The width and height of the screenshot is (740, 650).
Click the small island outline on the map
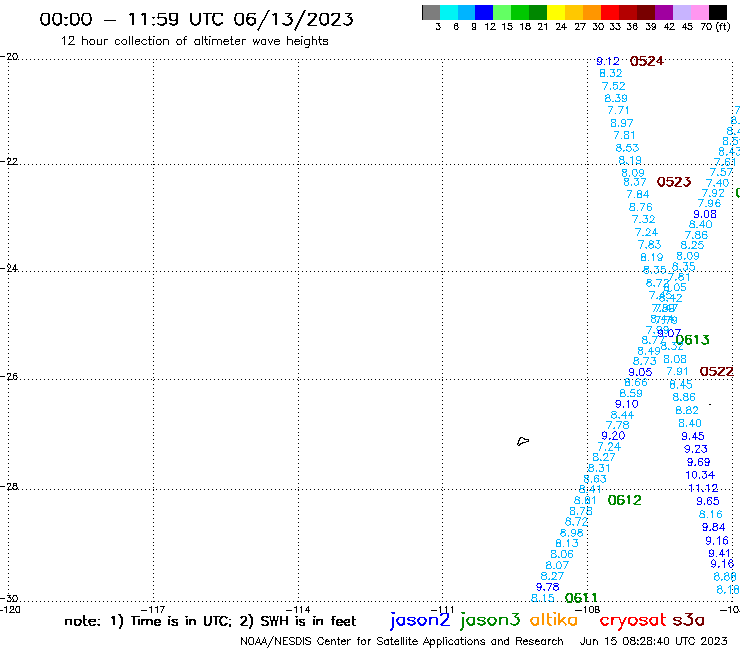tap(523, 441)
